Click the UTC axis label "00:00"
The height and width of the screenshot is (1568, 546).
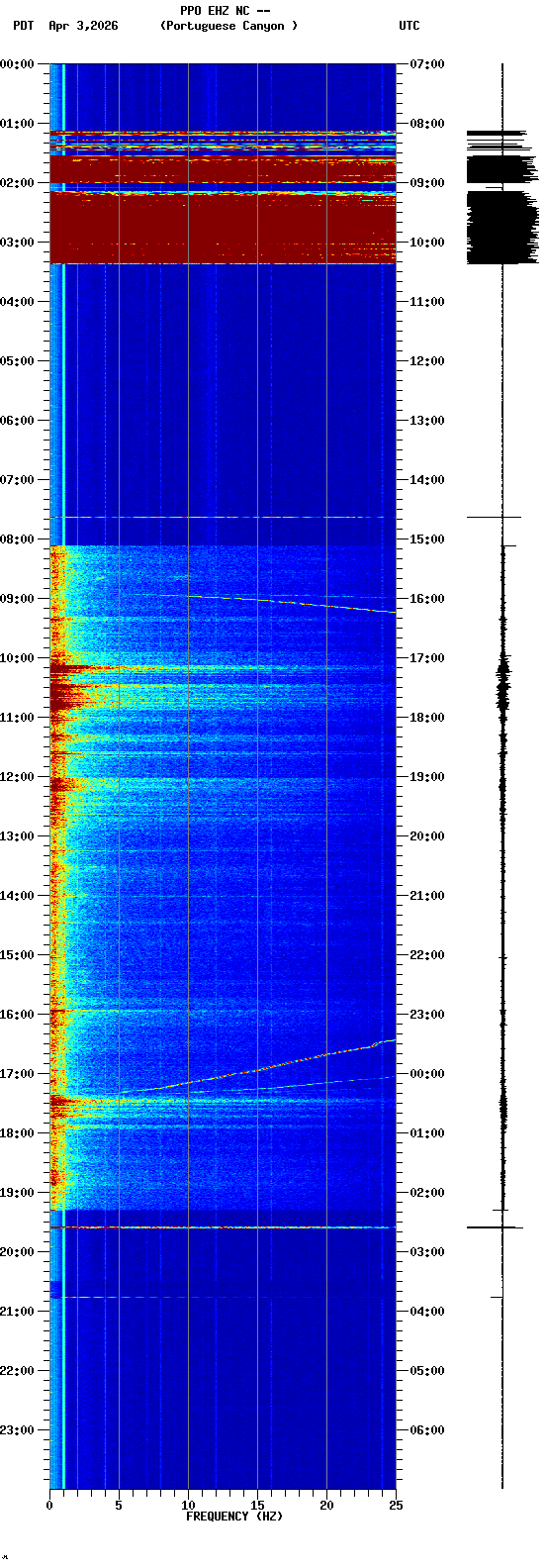[427, 1074]
